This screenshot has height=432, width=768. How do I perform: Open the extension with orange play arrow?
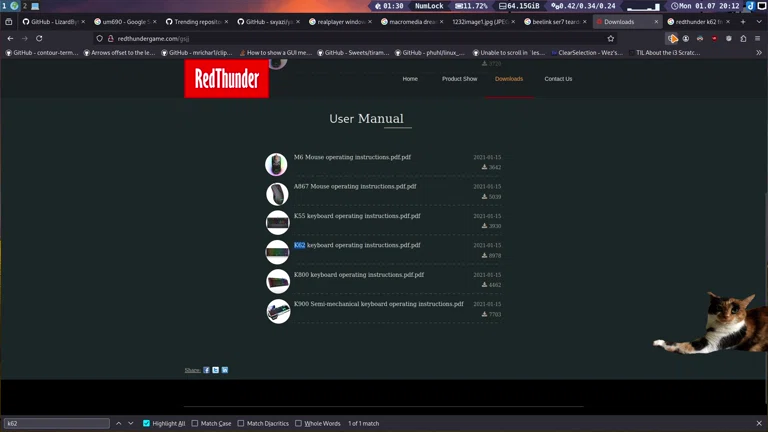pos(672,38)
